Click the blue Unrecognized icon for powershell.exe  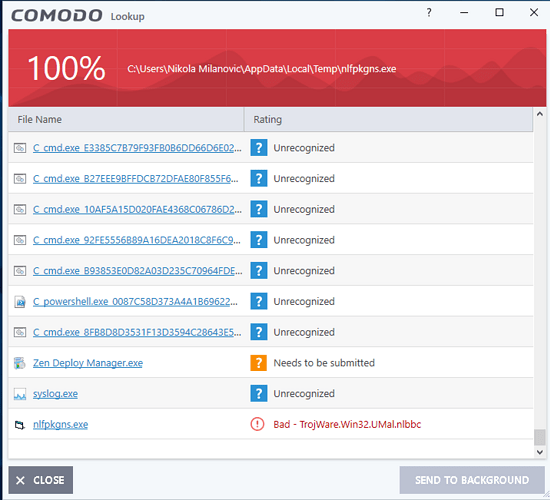[x=259, y=301]
